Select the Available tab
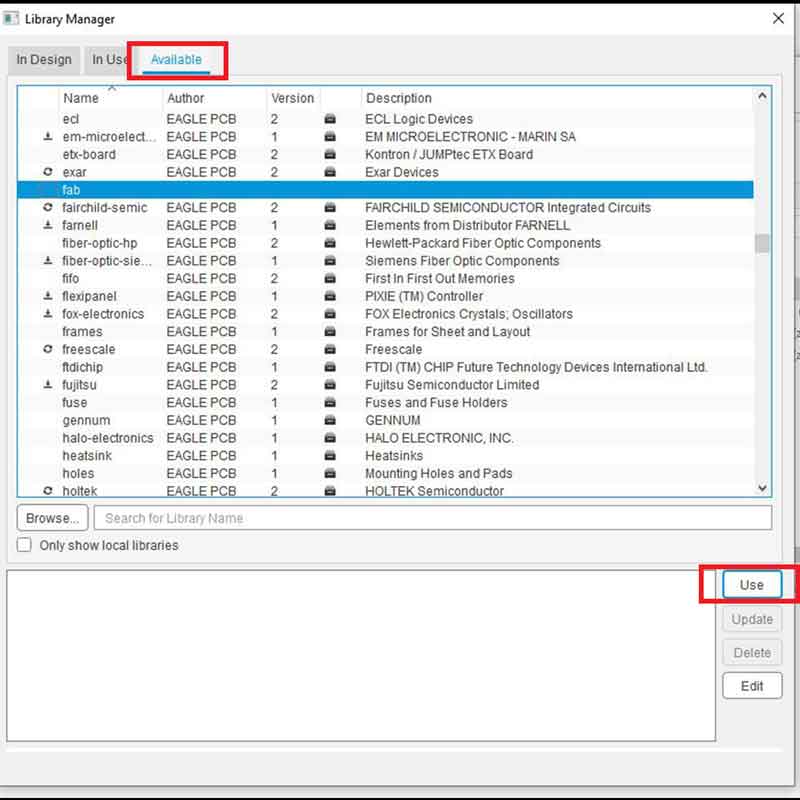The image size is (800, 800). pyautogui.click(x=176, y=60)
